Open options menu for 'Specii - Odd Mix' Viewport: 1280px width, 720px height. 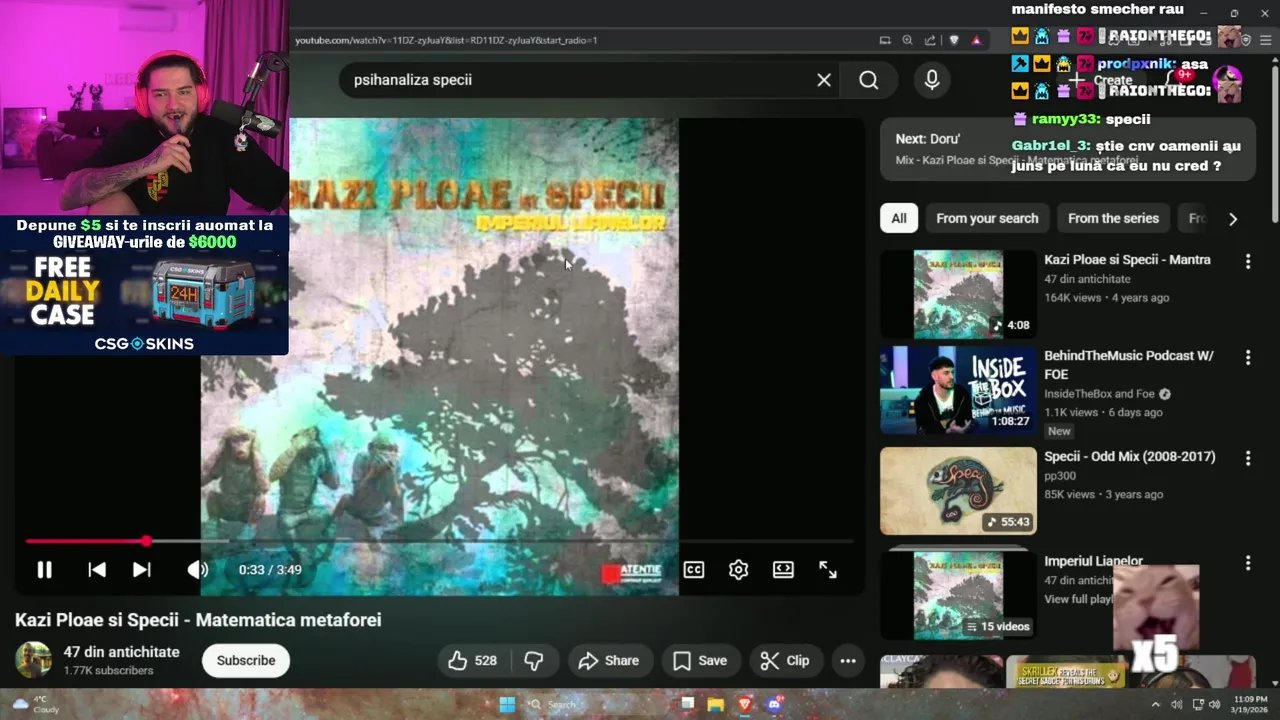[x=1247, y=458]
